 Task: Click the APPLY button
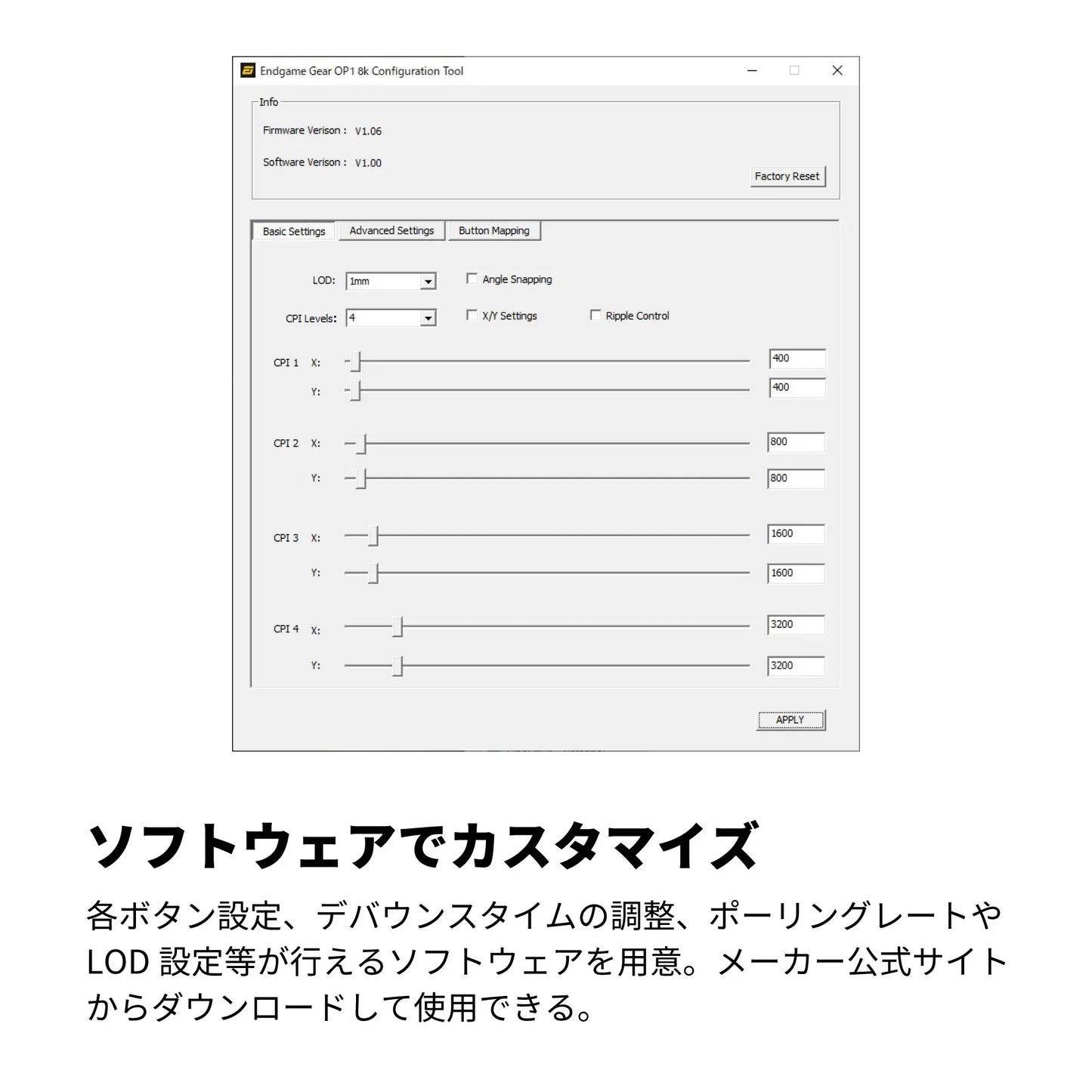(x=790, y=719)
